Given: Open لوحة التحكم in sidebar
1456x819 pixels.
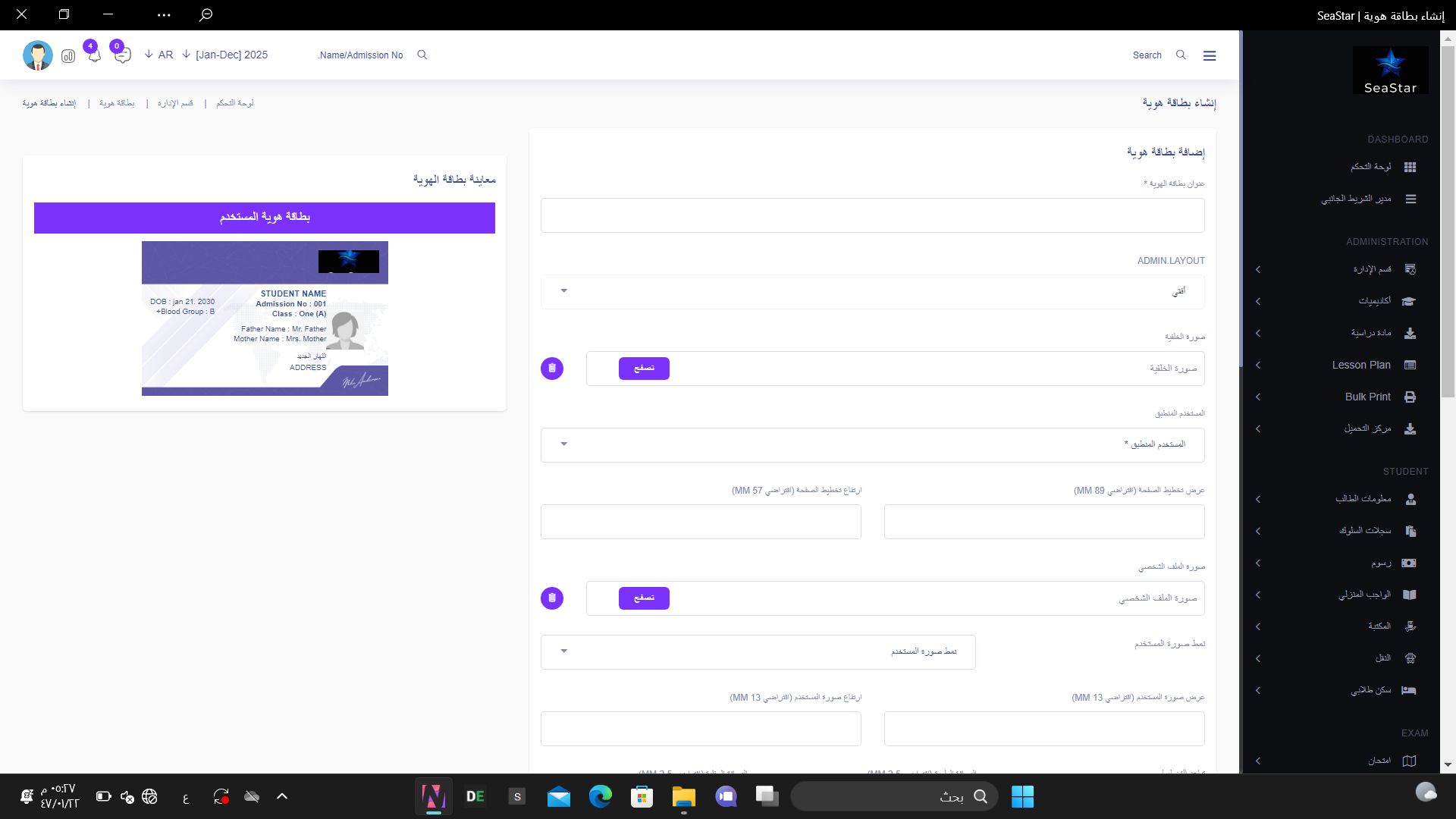Looking at the screenshot, I should point(1371,167).
